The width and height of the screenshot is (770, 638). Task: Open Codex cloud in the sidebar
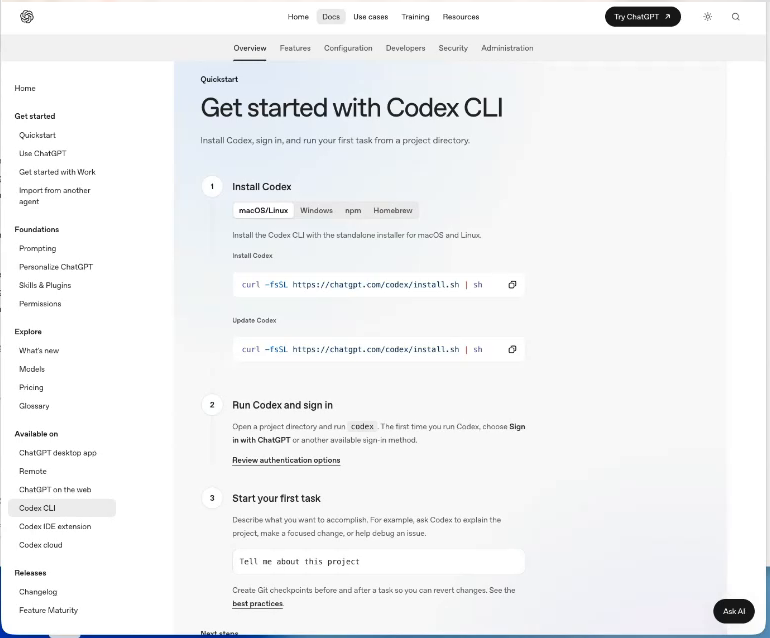click(x=41, y=545)
